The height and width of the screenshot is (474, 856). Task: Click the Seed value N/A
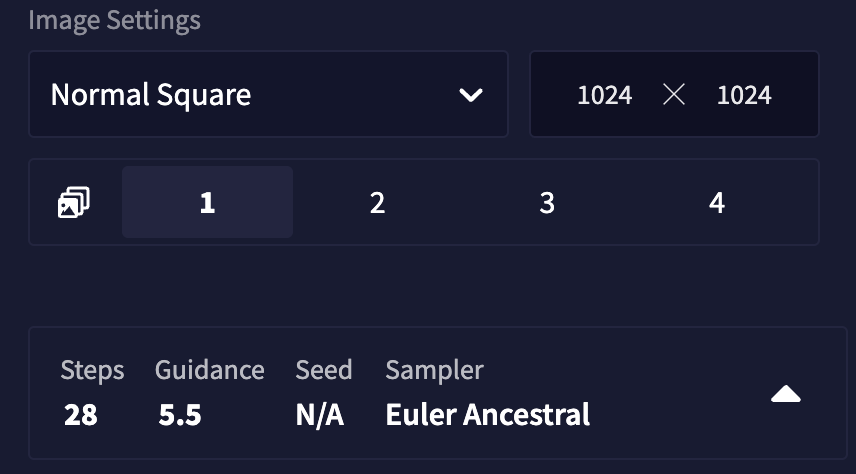point(320,414)
